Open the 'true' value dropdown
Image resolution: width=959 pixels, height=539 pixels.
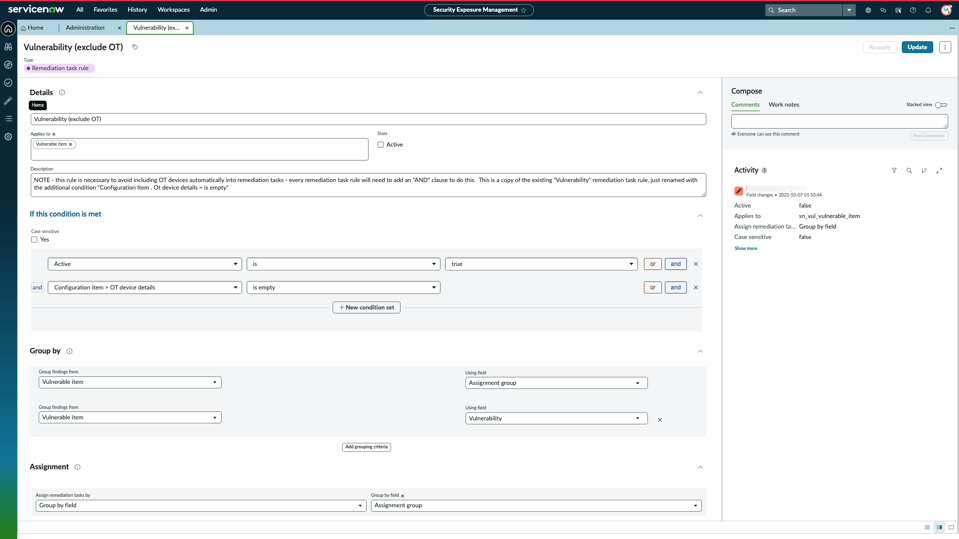[541, 264]
